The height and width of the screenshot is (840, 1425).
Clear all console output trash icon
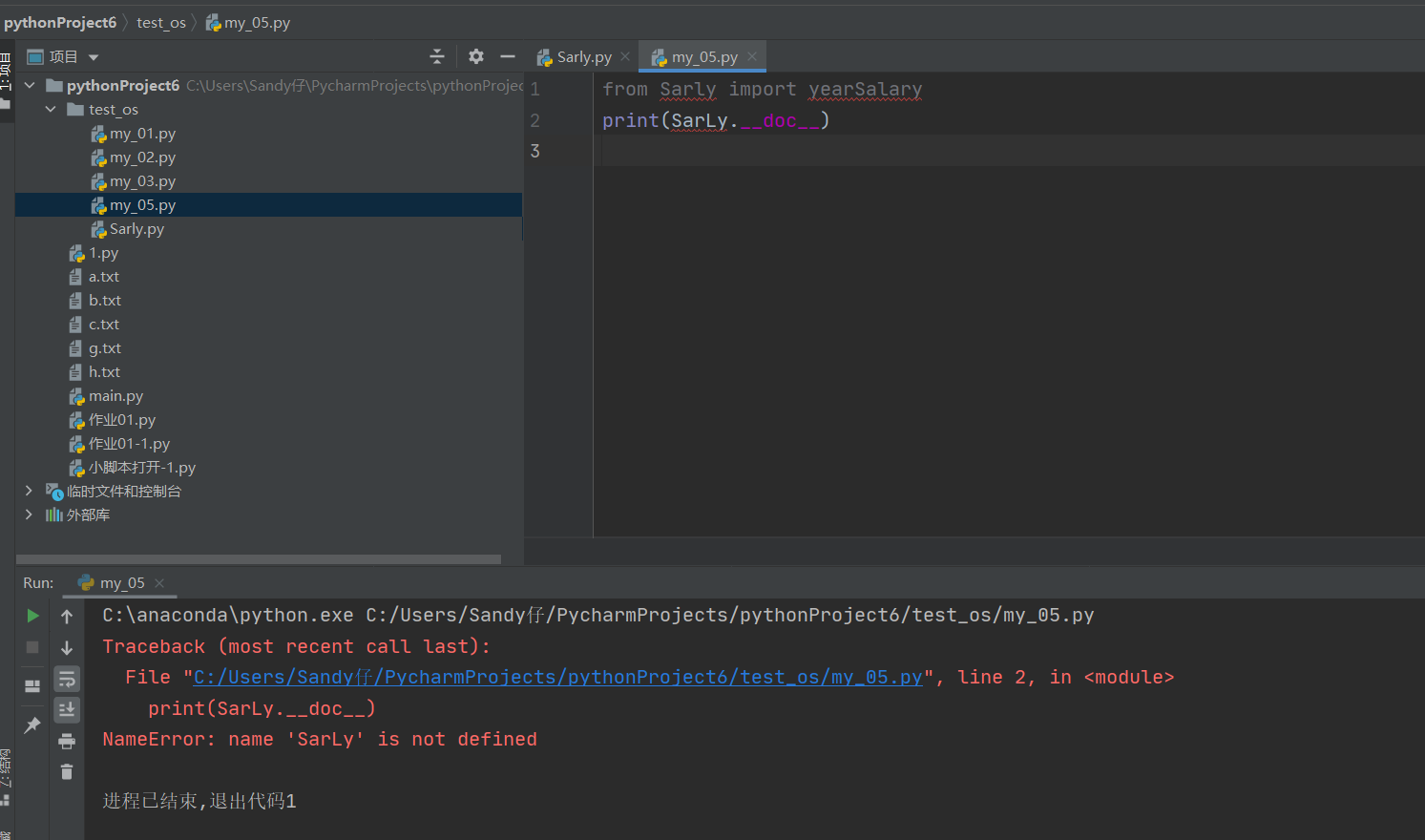click(x=67, y=771)
